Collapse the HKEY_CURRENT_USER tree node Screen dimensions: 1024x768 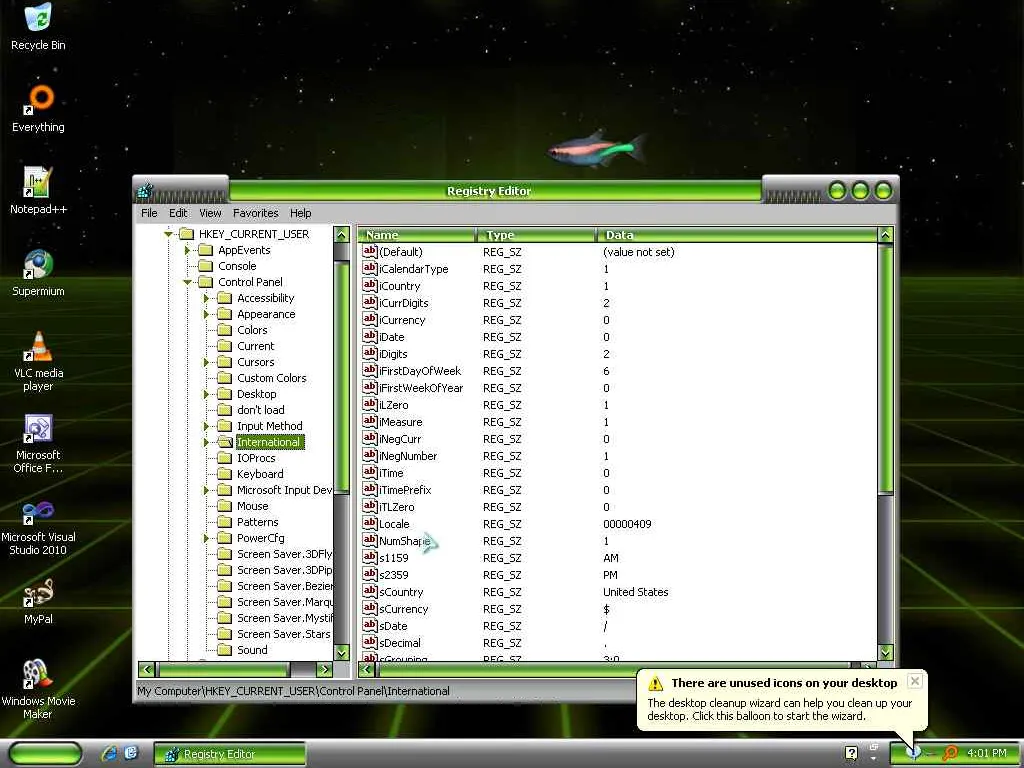pos(168,234)
